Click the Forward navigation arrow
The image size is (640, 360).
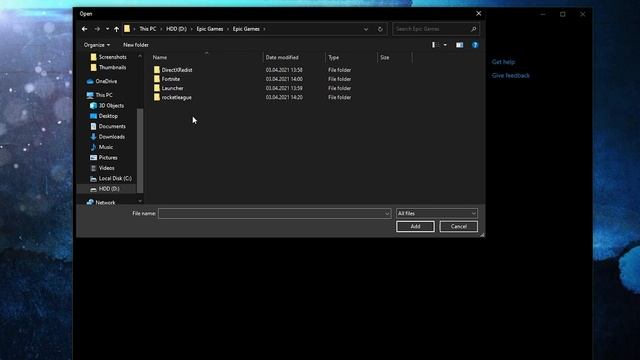(x=97, y=29)
